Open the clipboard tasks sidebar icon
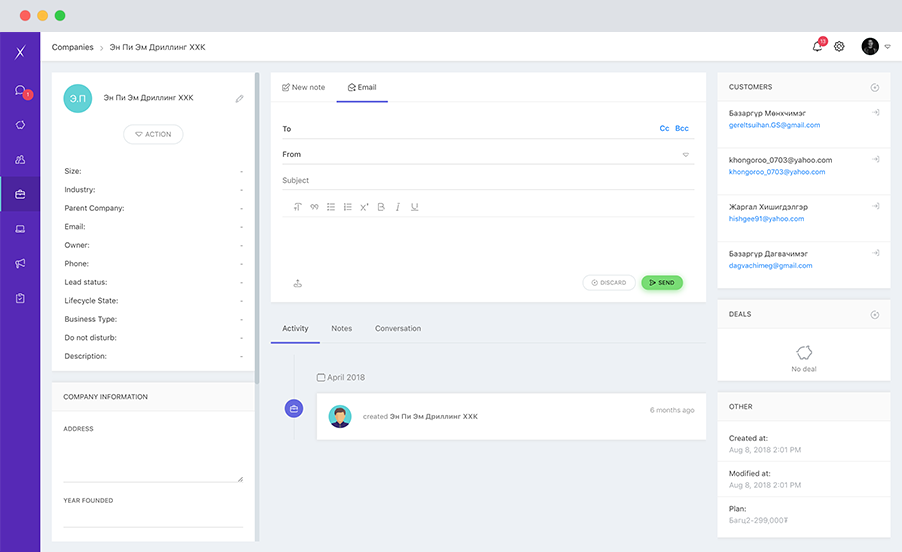 20,298
